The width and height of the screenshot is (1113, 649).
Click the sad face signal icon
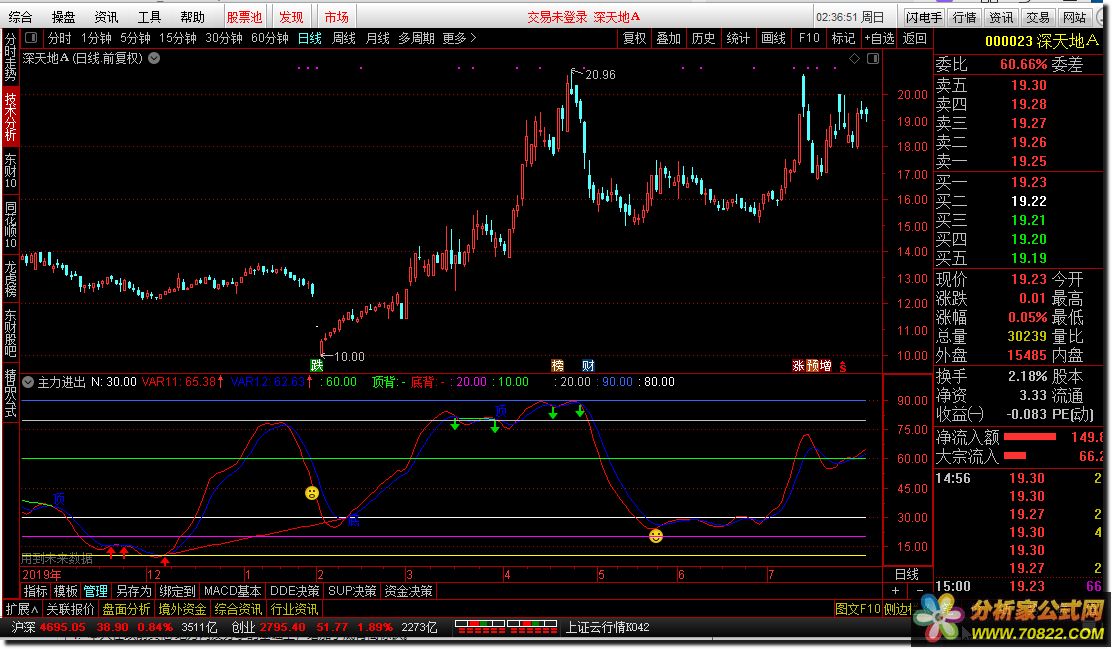pyautogui.click(x=312, y=493)
